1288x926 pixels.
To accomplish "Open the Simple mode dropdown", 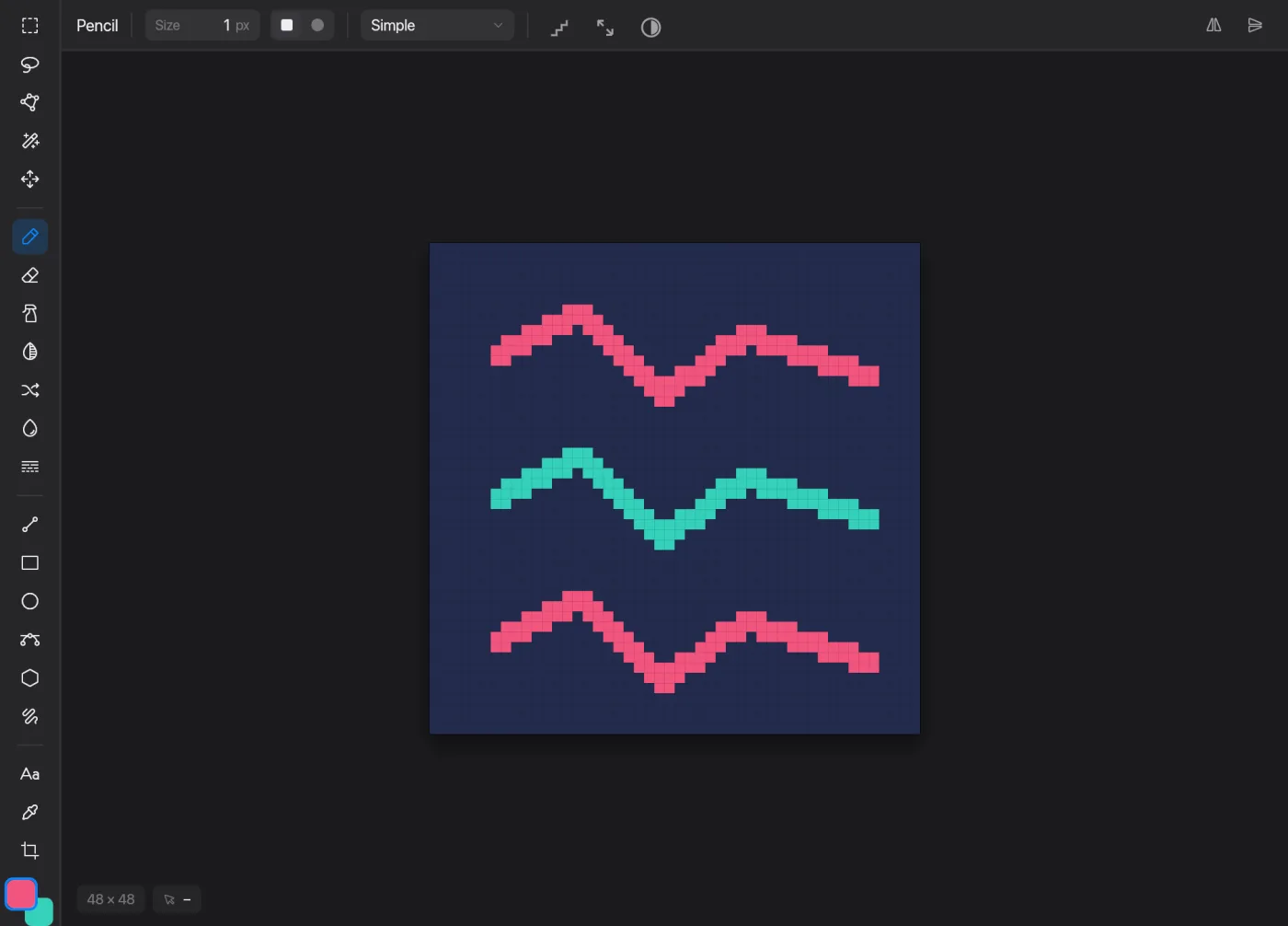I will (x=437, y=25).
